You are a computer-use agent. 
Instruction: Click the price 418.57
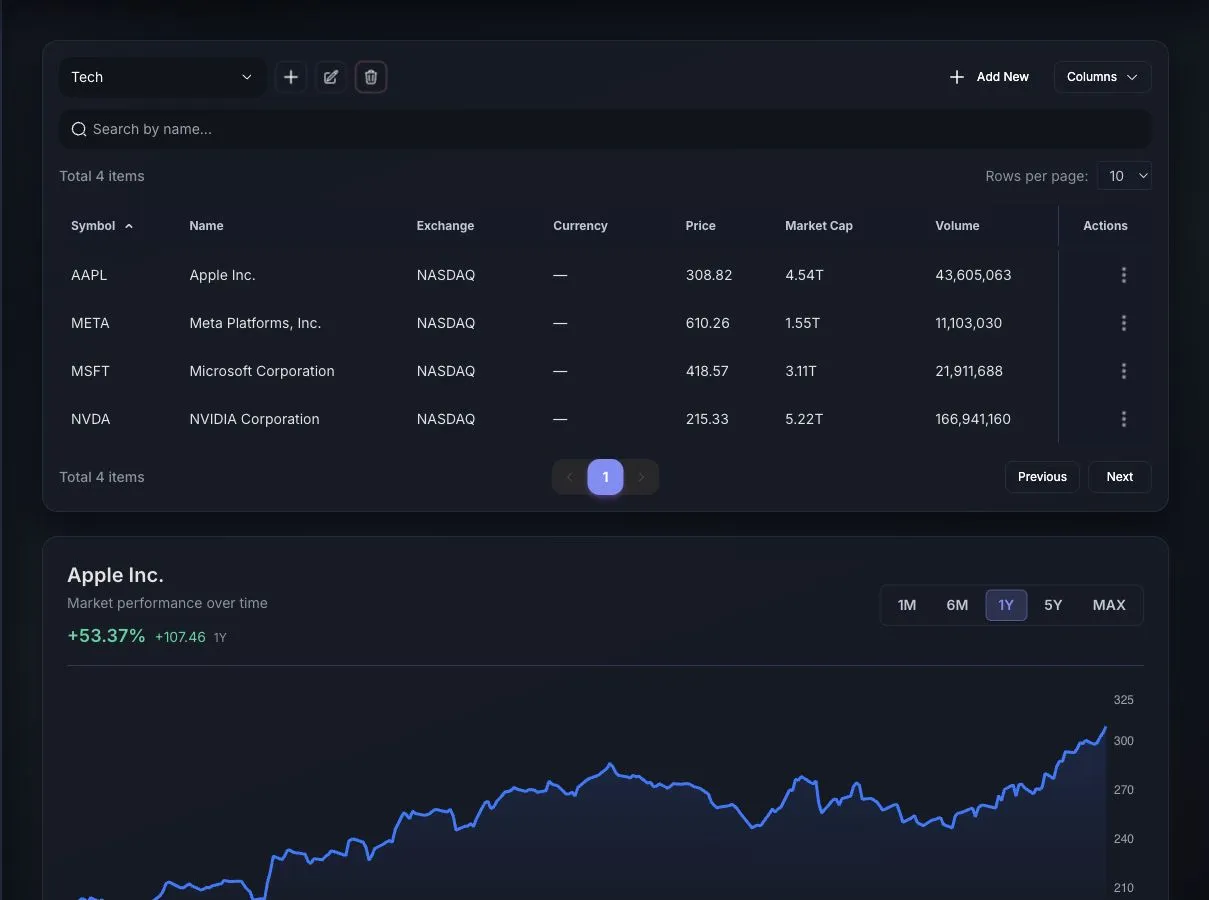point(707,371)
